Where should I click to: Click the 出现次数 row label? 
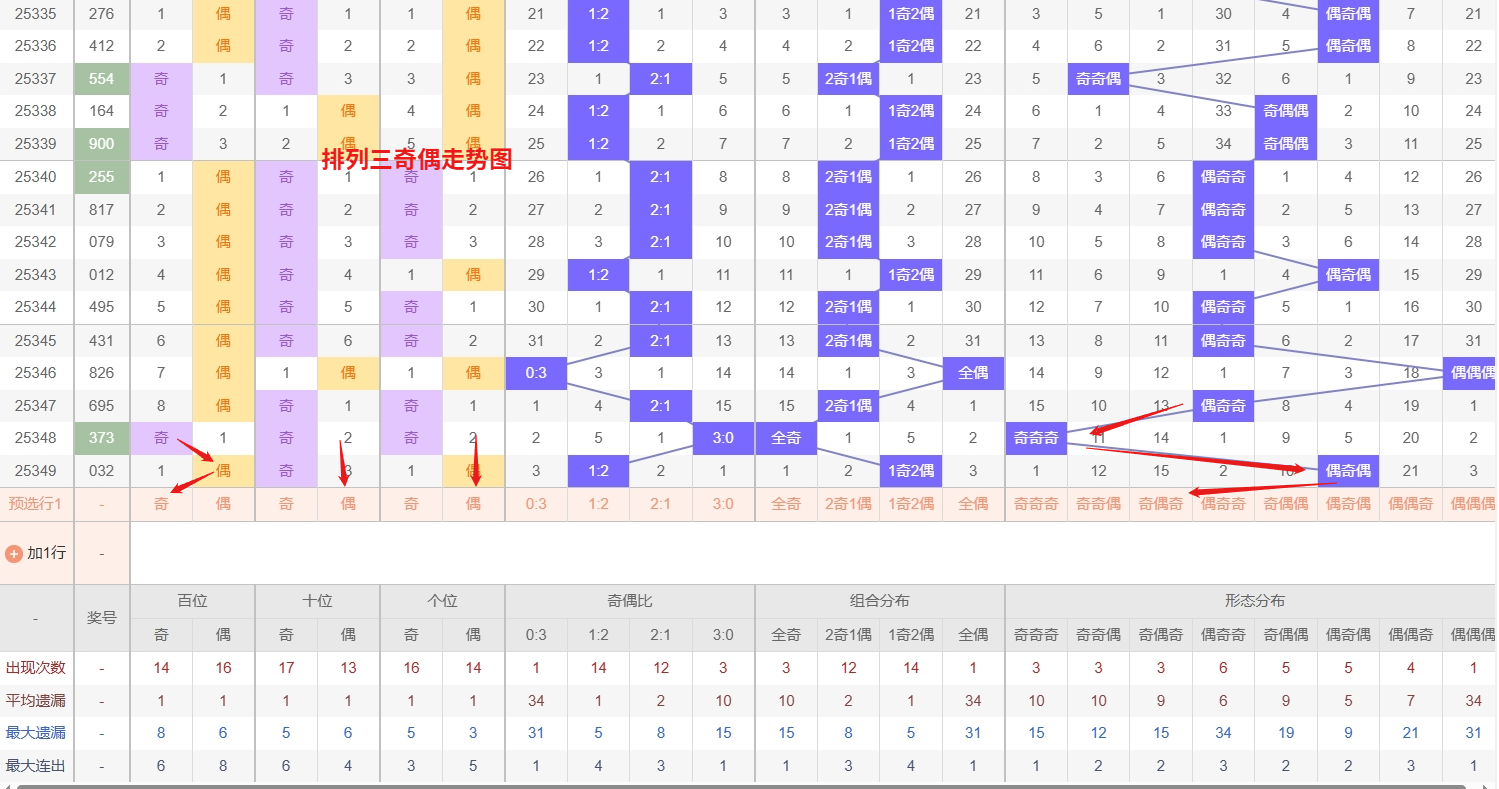tap(36, 668)
